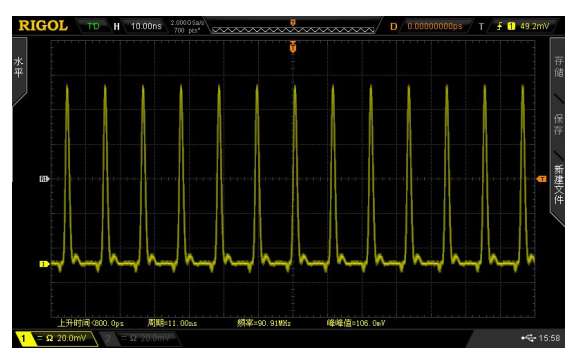
Task: Enable channel 2 at 20.0mV
Action: (140, 338)
